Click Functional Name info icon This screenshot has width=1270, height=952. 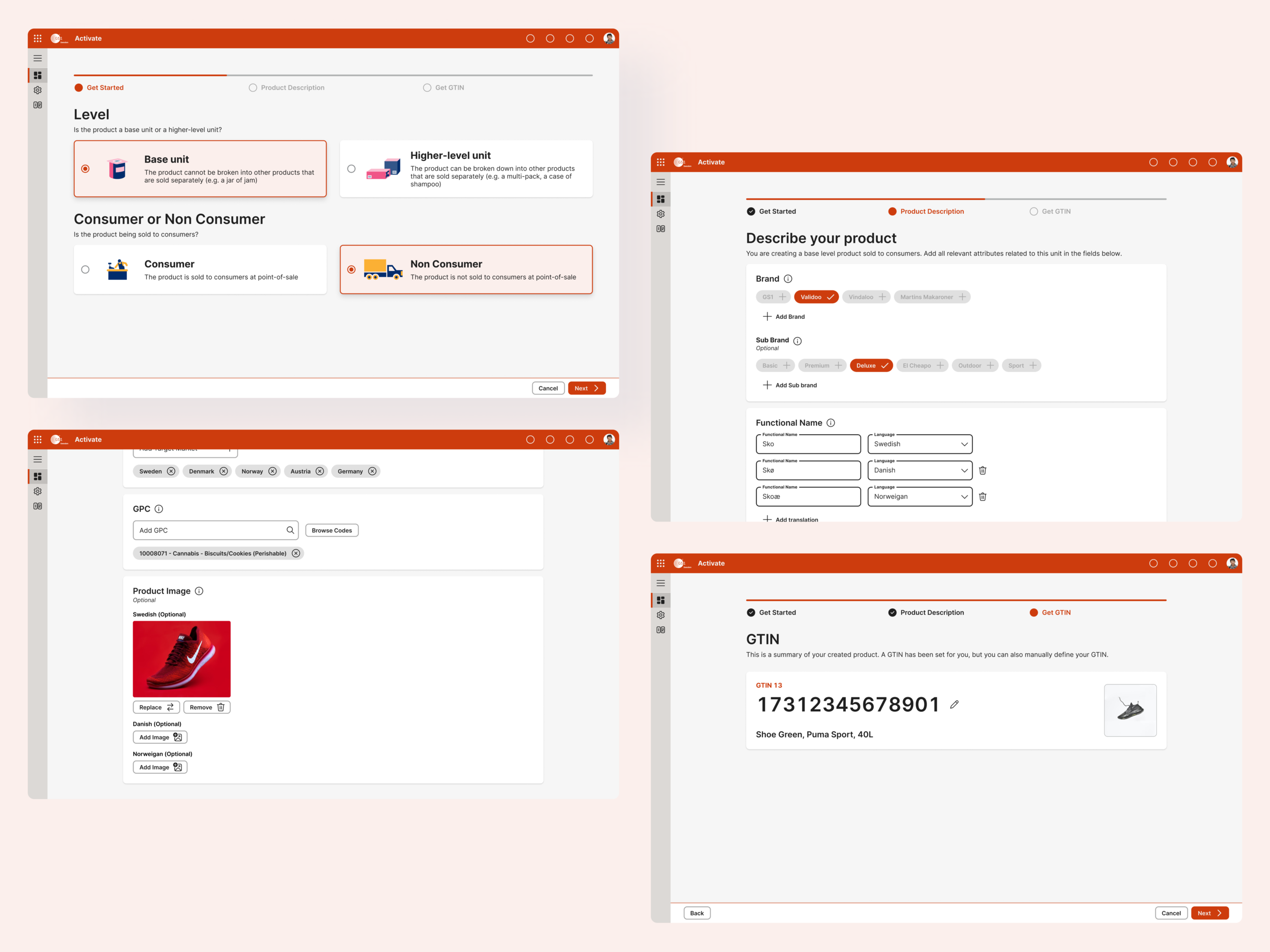click(x=831, y=423)
